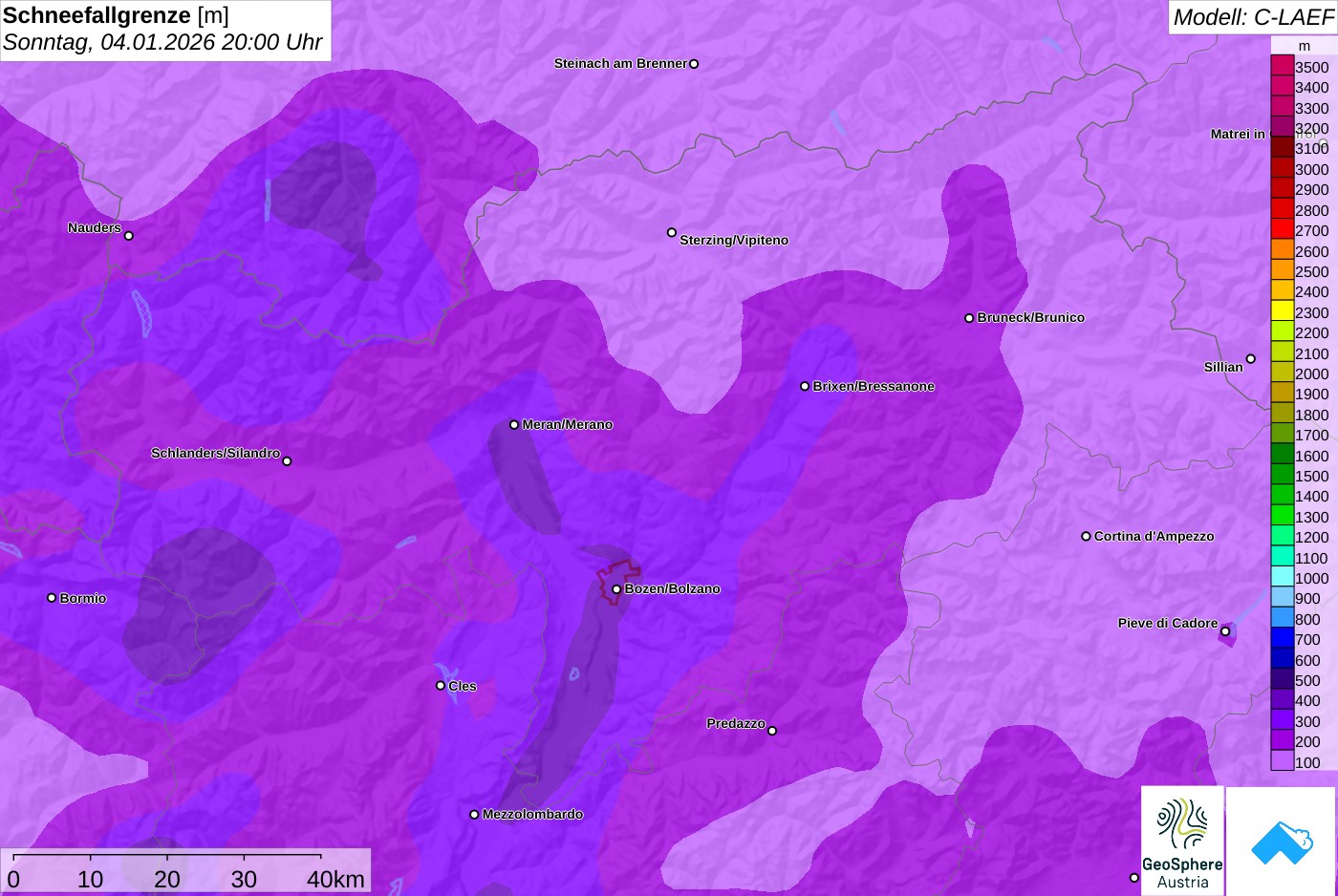Select the 2700 m red legend swatch
The height and width of the screenshot is (896, 1338).
click(1283, 229)
